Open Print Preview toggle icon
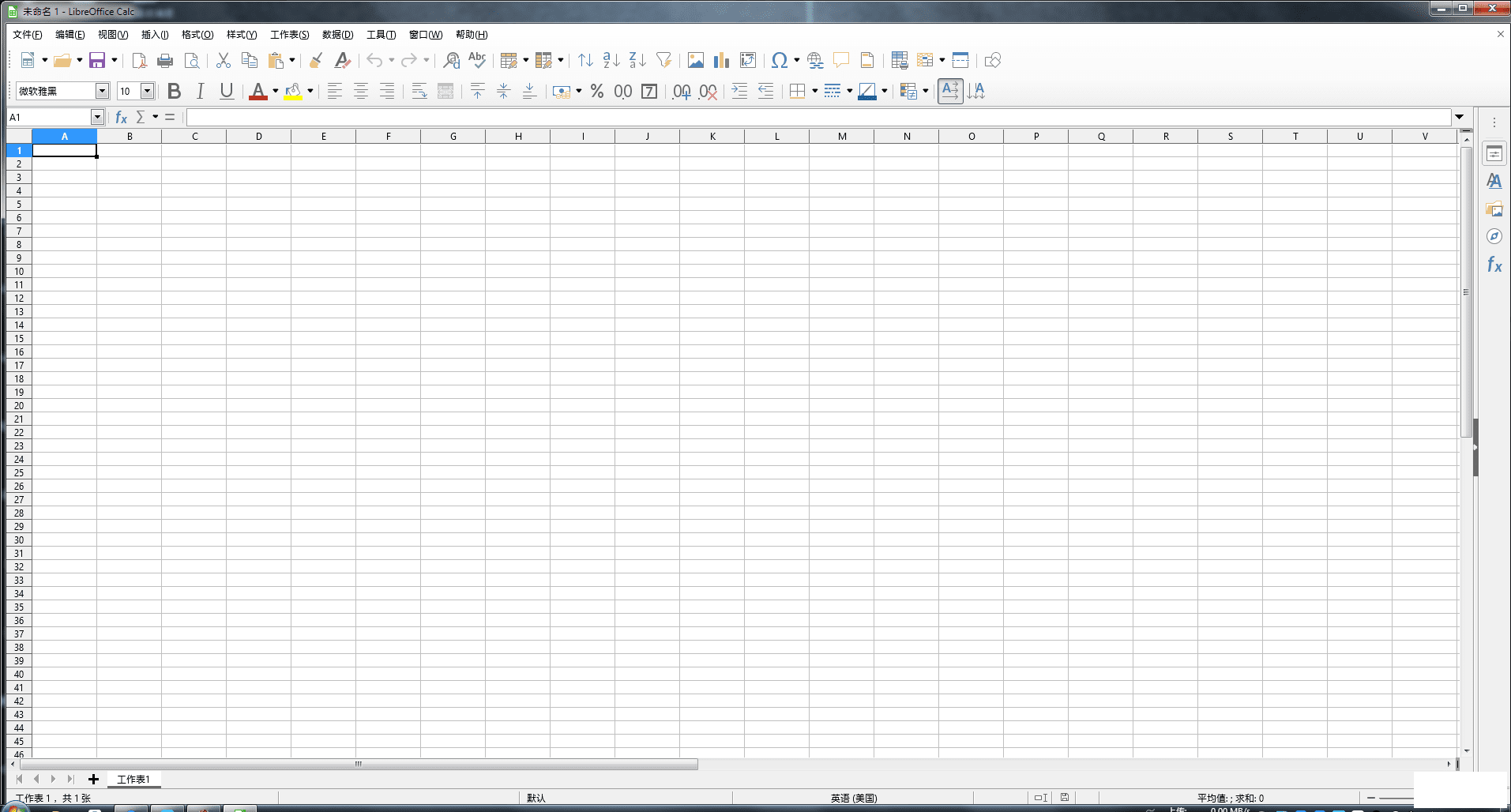Screen dimensions: 1511x812 [191, 60]
